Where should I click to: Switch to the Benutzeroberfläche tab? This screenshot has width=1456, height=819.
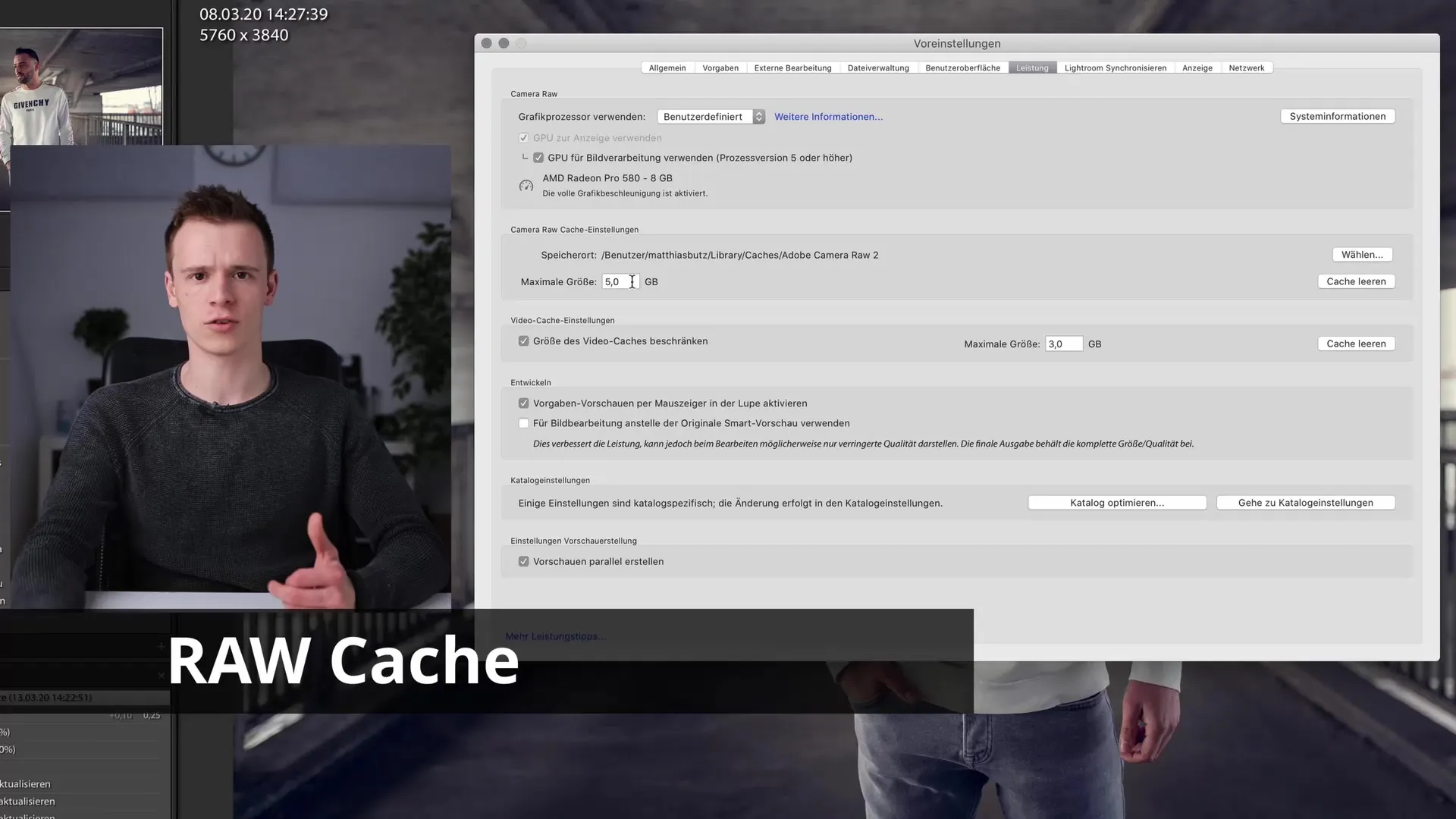962,68
